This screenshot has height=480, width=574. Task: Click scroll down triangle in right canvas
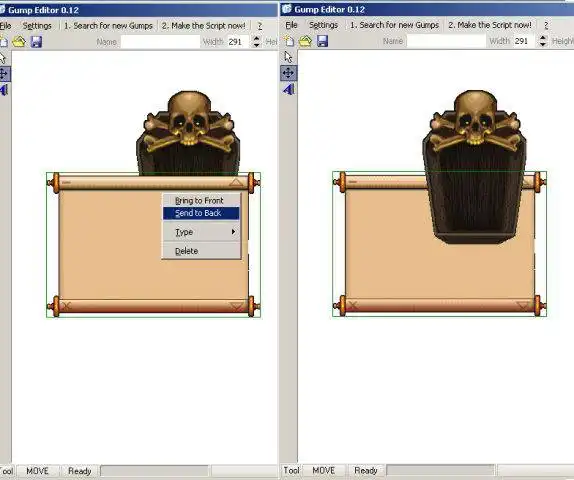[x=523, y=305]
